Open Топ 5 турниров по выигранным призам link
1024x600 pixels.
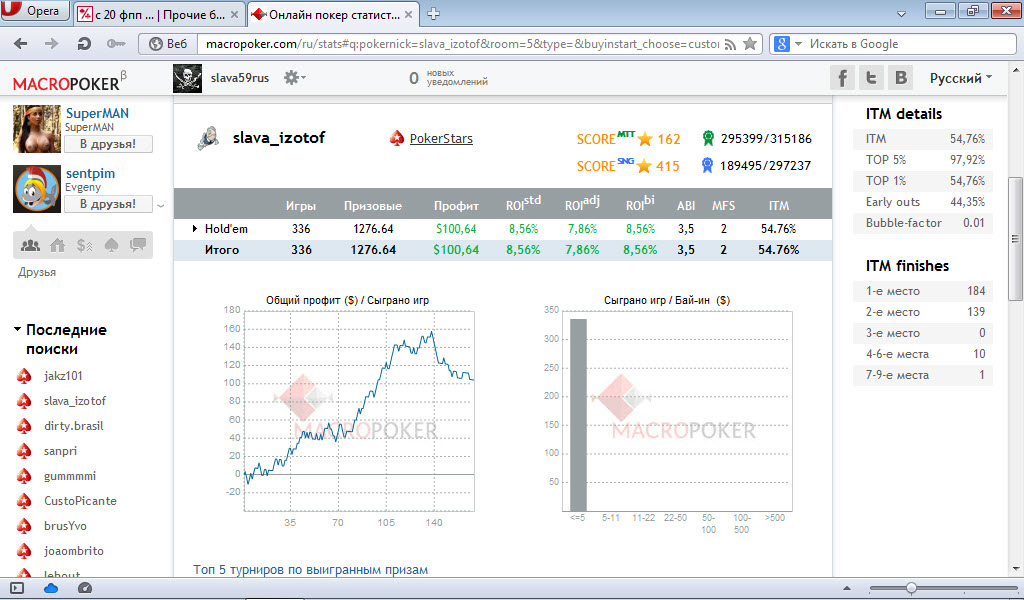(310, 569)
